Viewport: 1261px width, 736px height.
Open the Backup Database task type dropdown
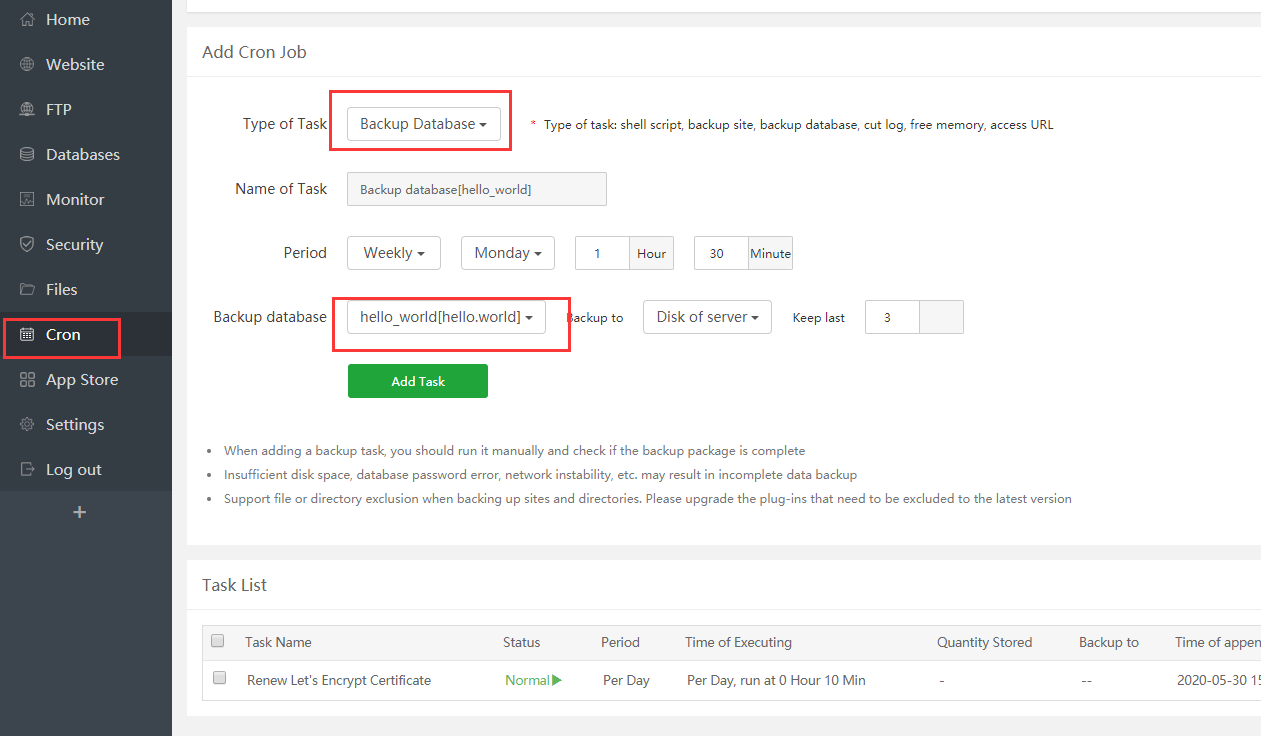(423, 124)
